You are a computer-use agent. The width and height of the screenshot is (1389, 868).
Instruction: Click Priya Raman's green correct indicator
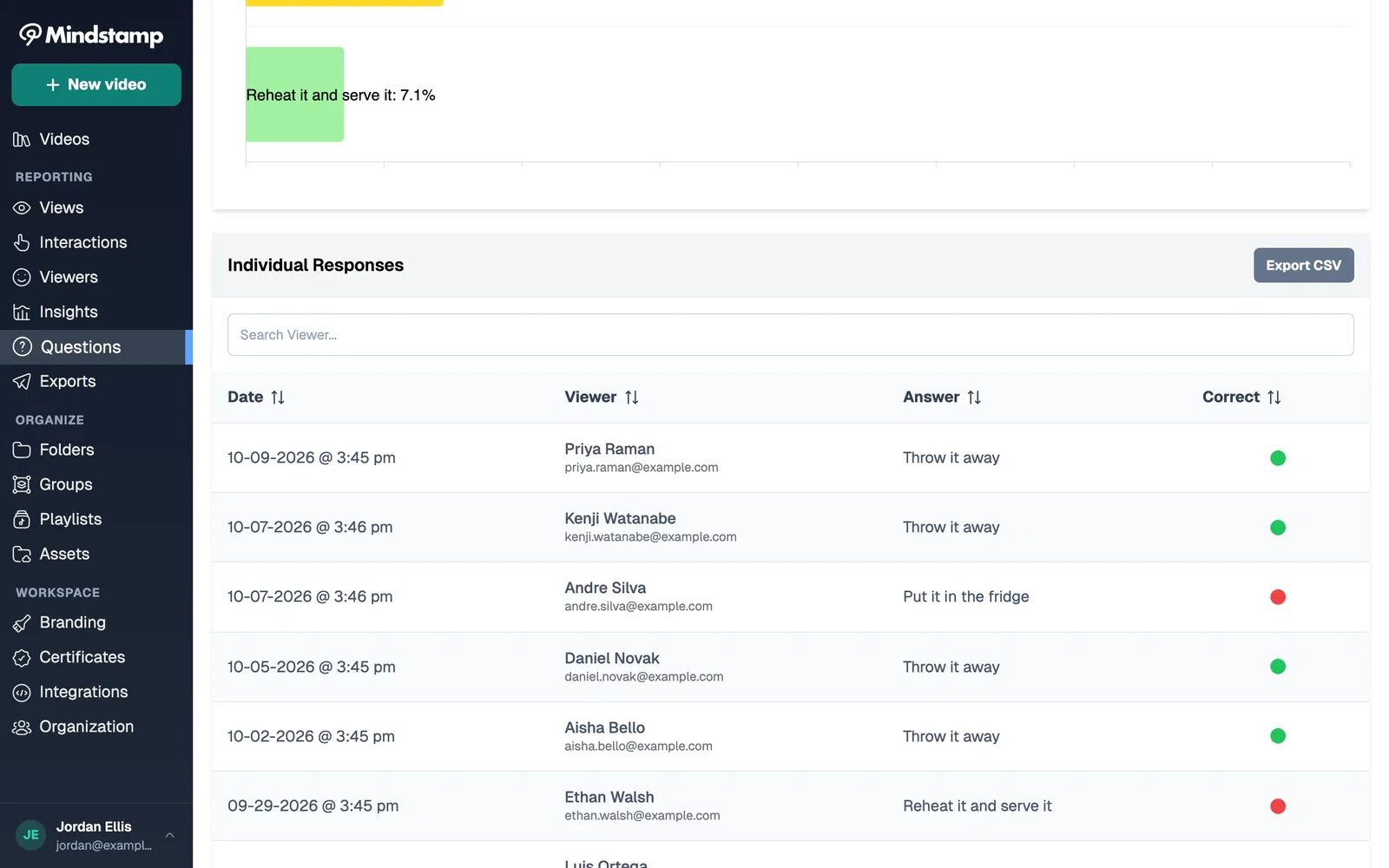tap(1278, 458)
